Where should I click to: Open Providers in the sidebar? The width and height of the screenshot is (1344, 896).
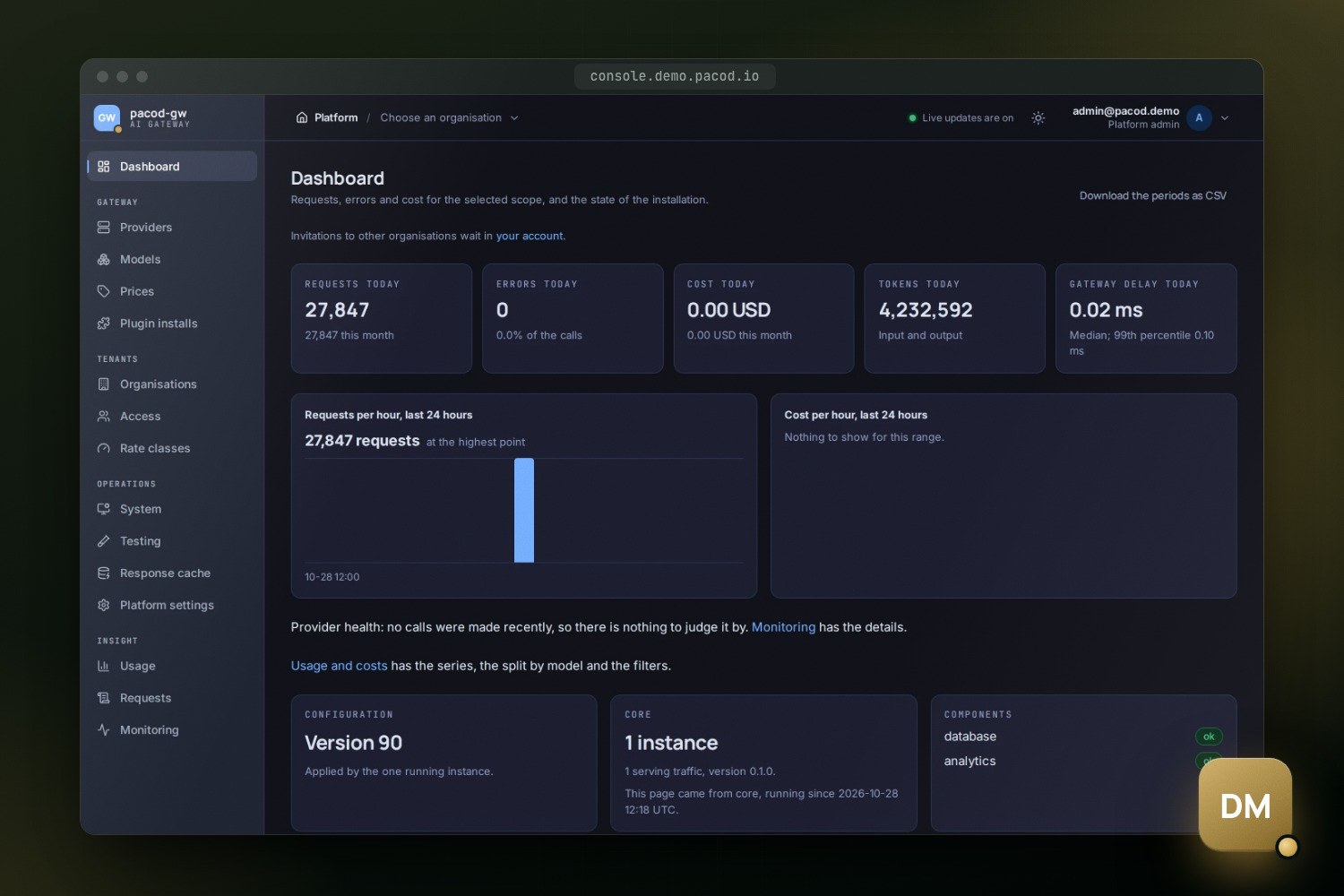[172, 228]
